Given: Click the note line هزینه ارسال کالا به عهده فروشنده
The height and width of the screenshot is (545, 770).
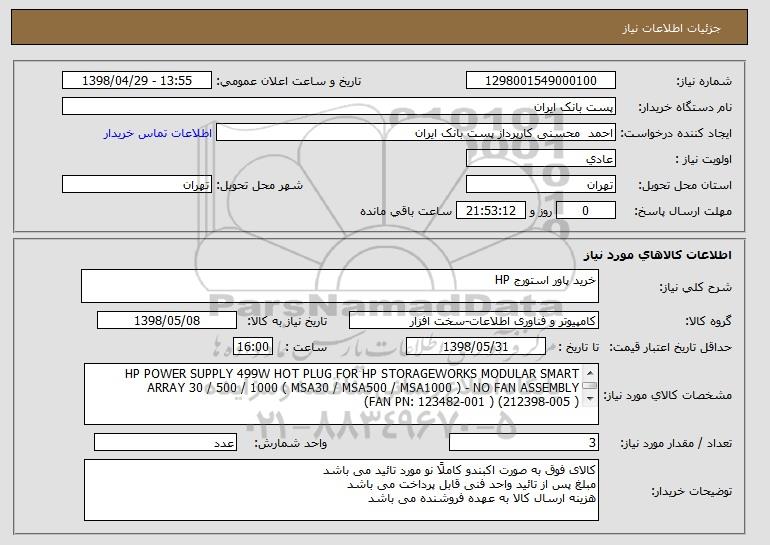Looking at the screenshot, I should pos(482,499).
